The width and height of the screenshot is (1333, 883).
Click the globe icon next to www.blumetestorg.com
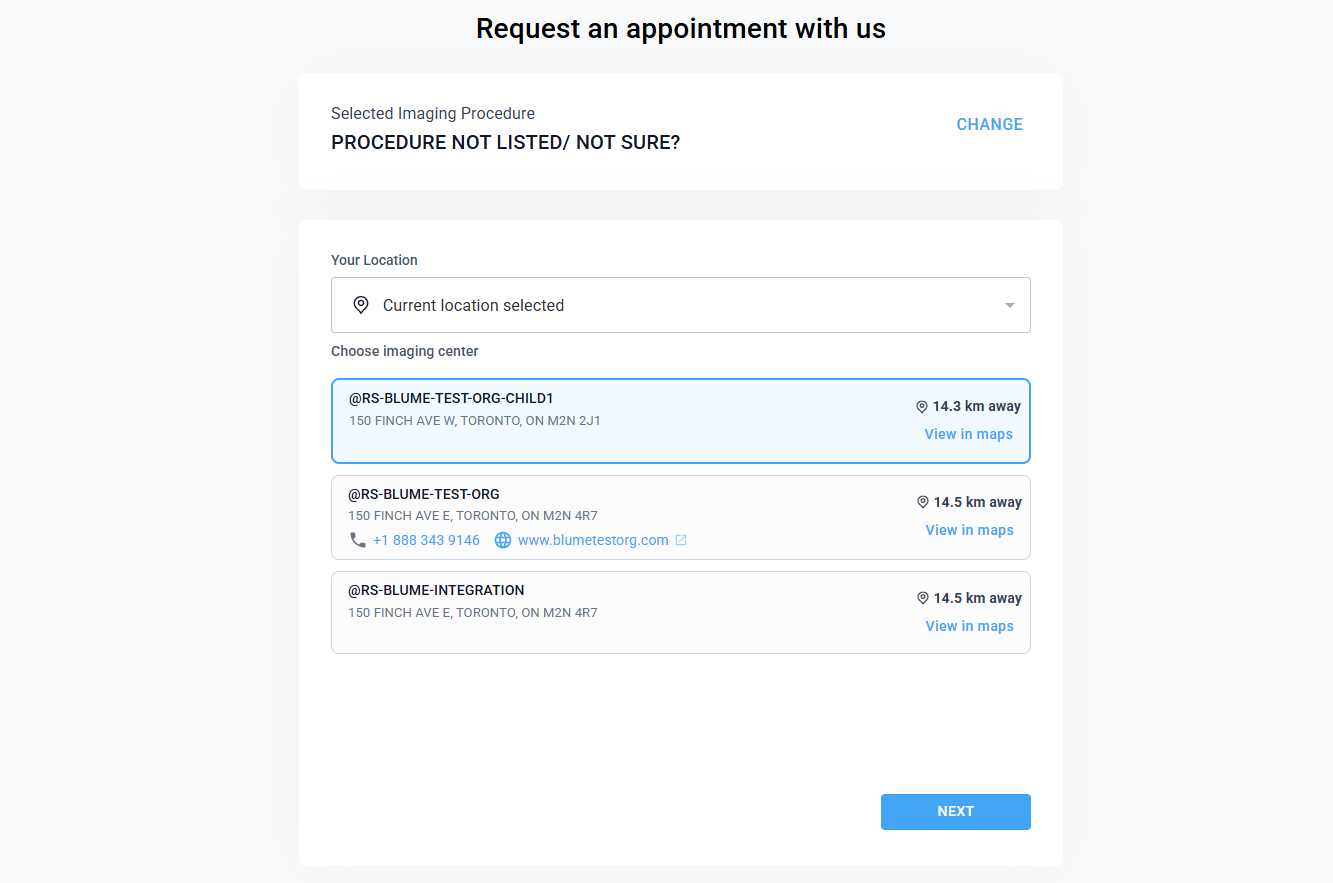[x=502, y=539]
